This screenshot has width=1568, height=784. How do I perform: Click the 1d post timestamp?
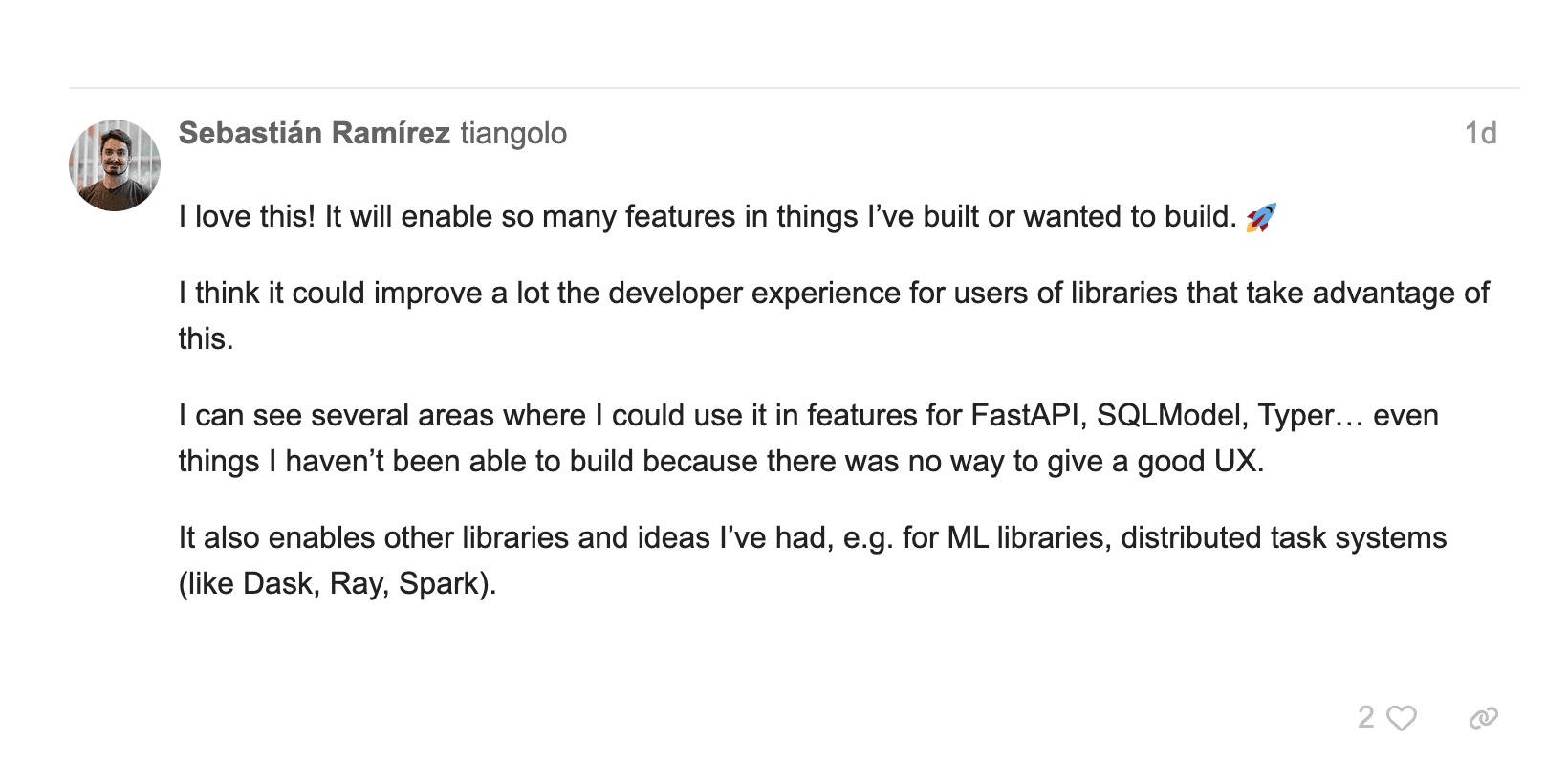pyautogui.click(x=1480, y=133)
